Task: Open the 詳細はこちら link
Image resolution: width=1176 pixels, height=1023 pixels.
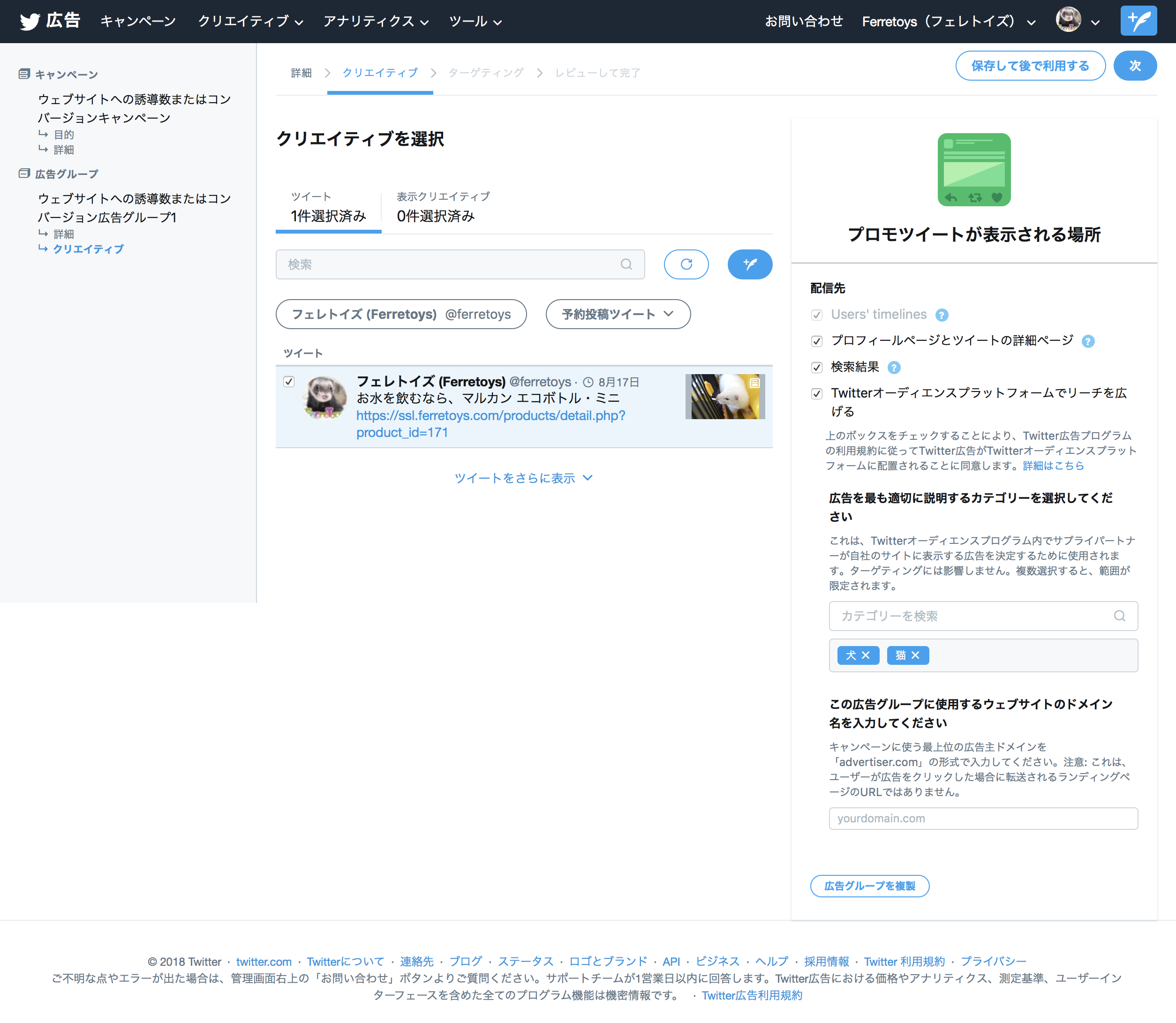Action: coord(1053,466)
